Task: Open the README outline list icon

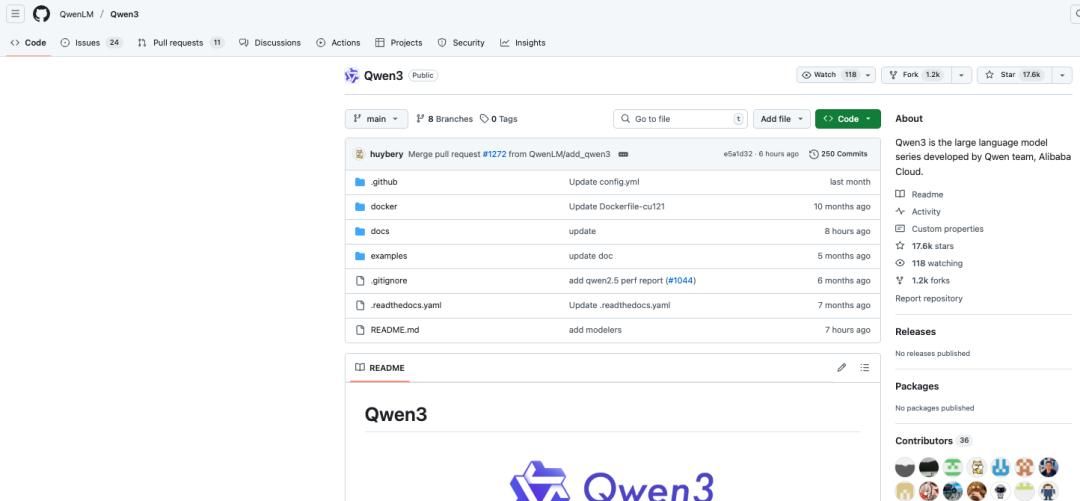Action: (x=864, y=368)
